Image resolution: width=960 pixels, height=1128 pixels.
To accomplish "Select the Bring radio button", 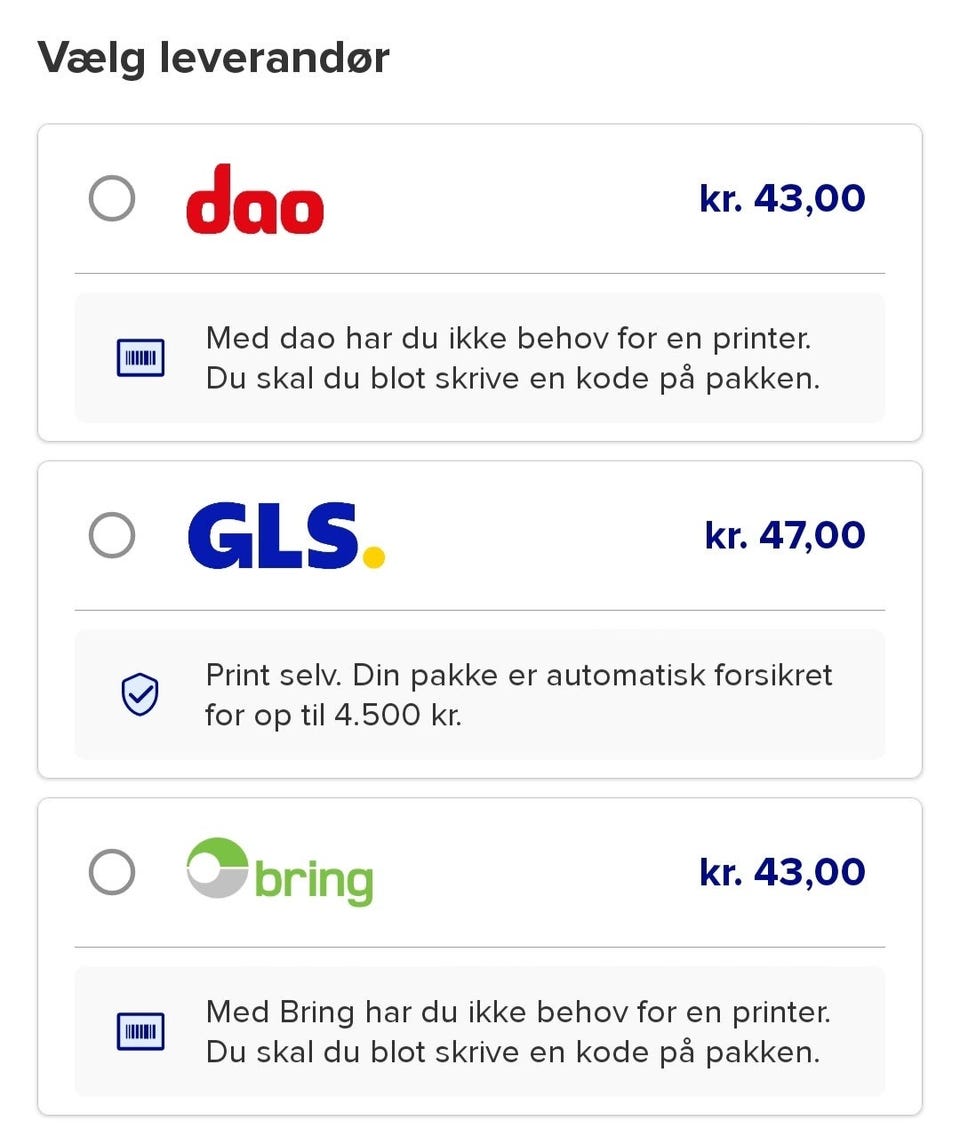I will (111, 872).
